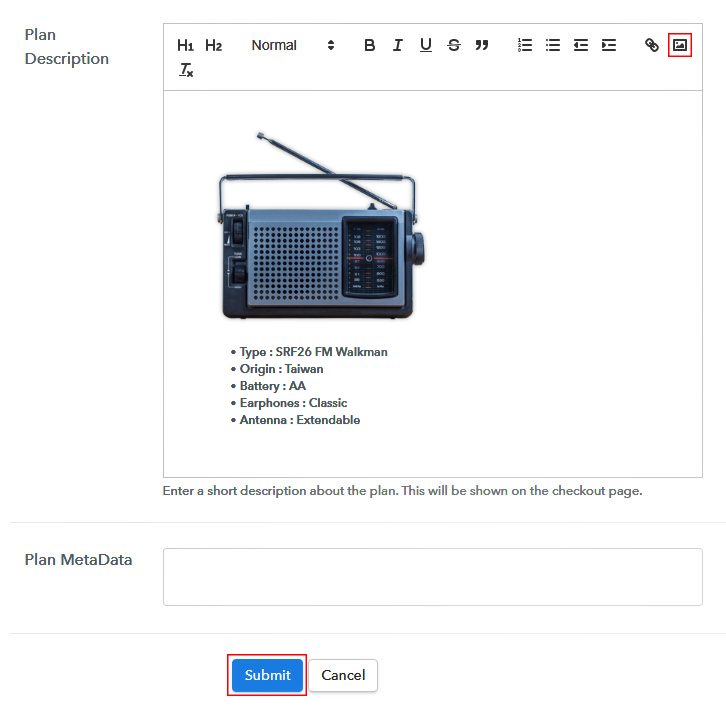This screenshot has width=726, height=716.
Task: Insert a hyperlink
Action: click(651, 45)
